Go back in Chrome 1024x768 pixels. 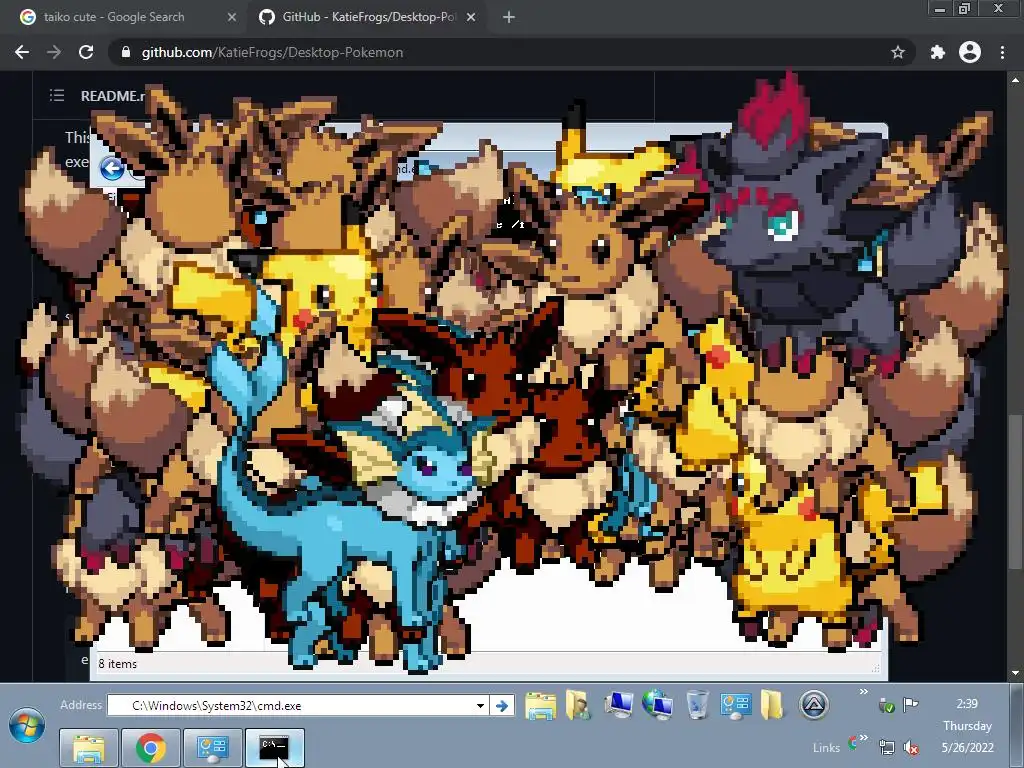tap(22, 52)
